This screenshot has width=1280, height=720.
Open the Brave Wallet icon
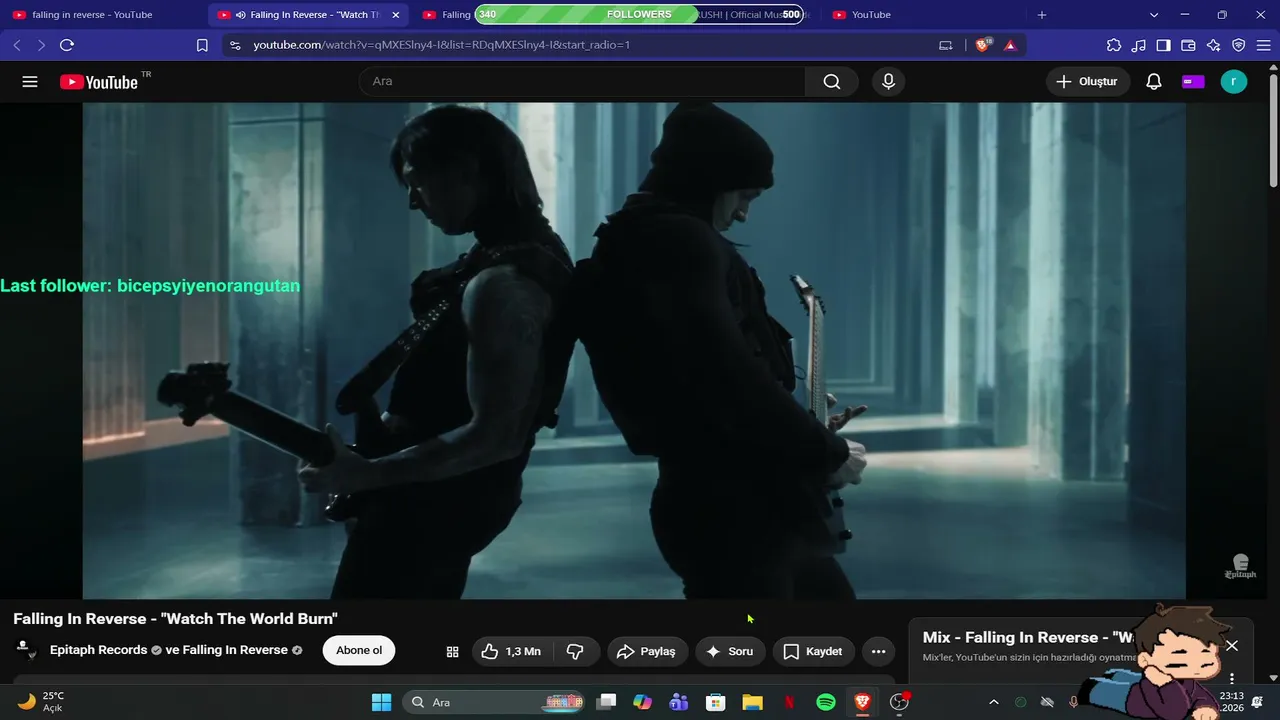(x=1189, y=45)
